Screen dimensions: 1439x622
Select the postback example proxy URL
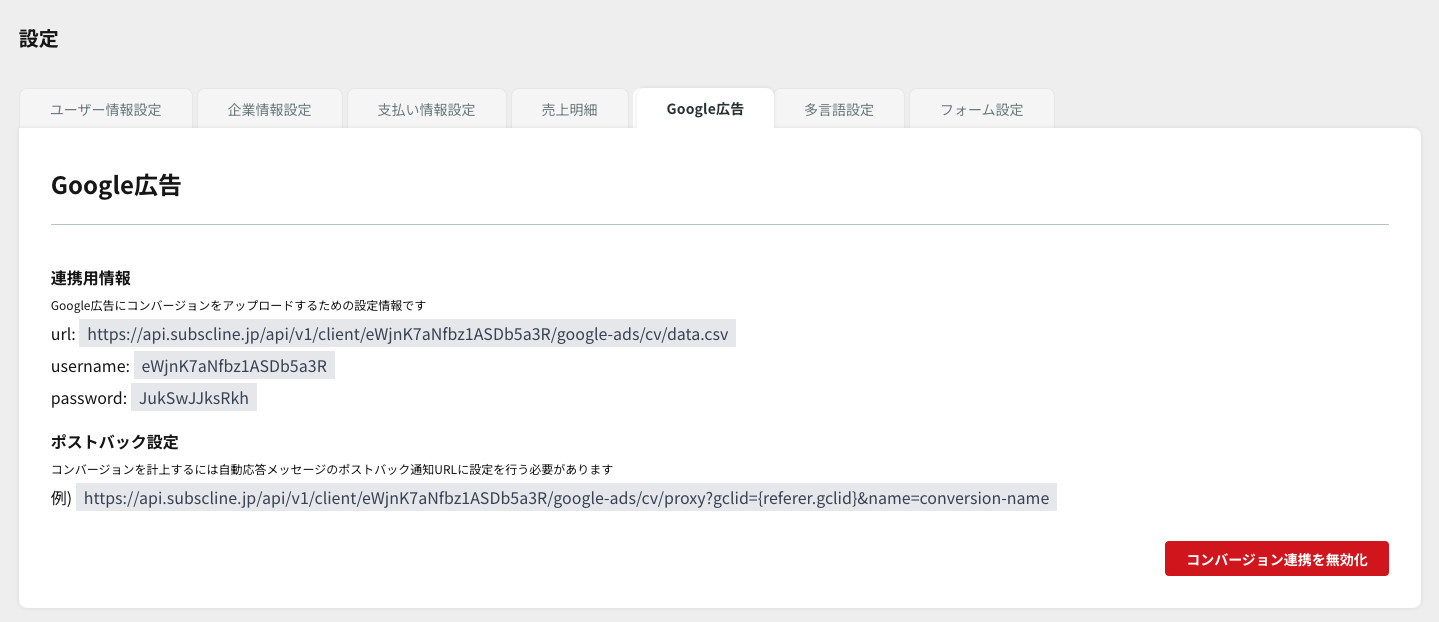566,498
